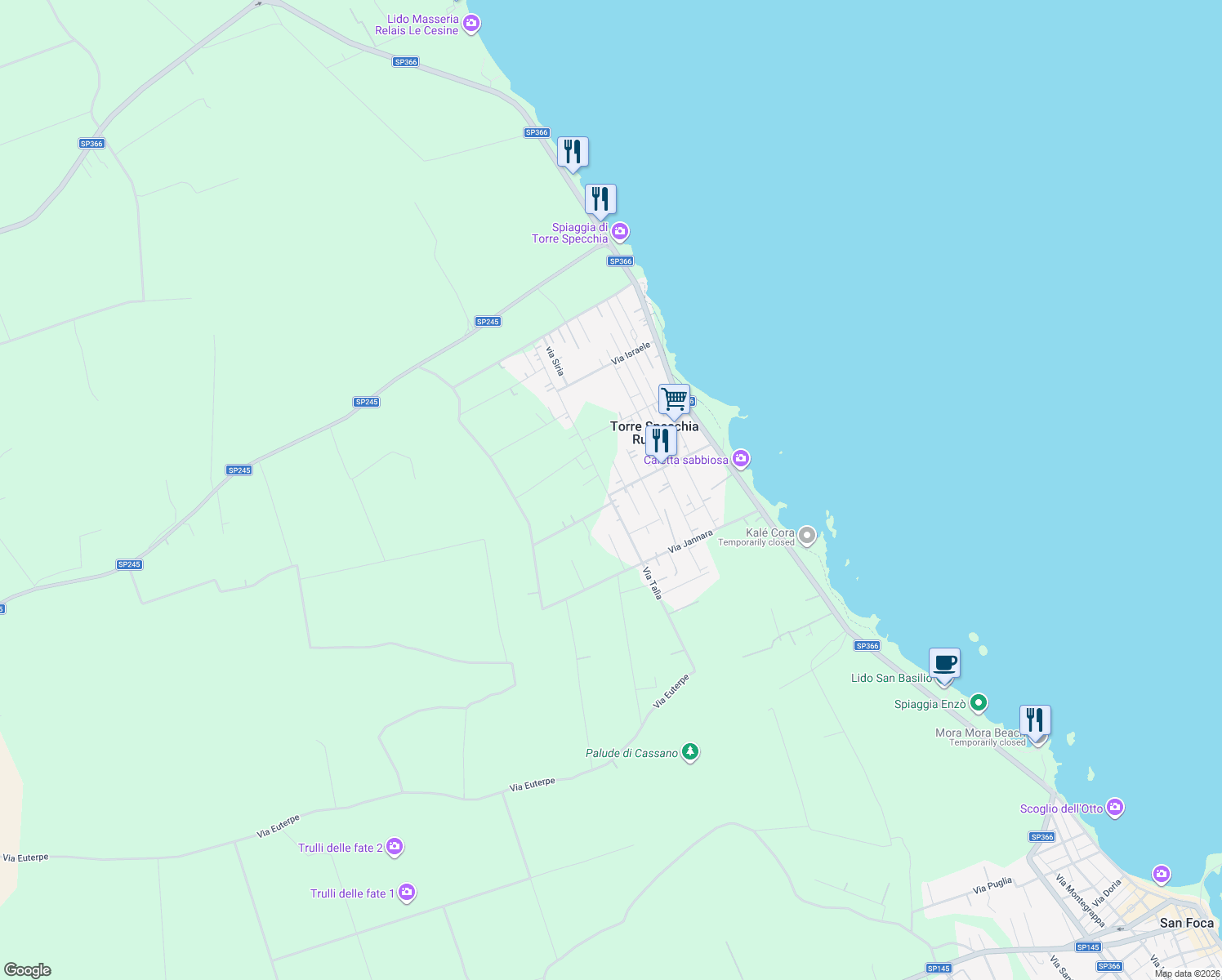The image size is (1222, 980).
Task: Select the San Foca town label
Action: [x=1185, y=923]
